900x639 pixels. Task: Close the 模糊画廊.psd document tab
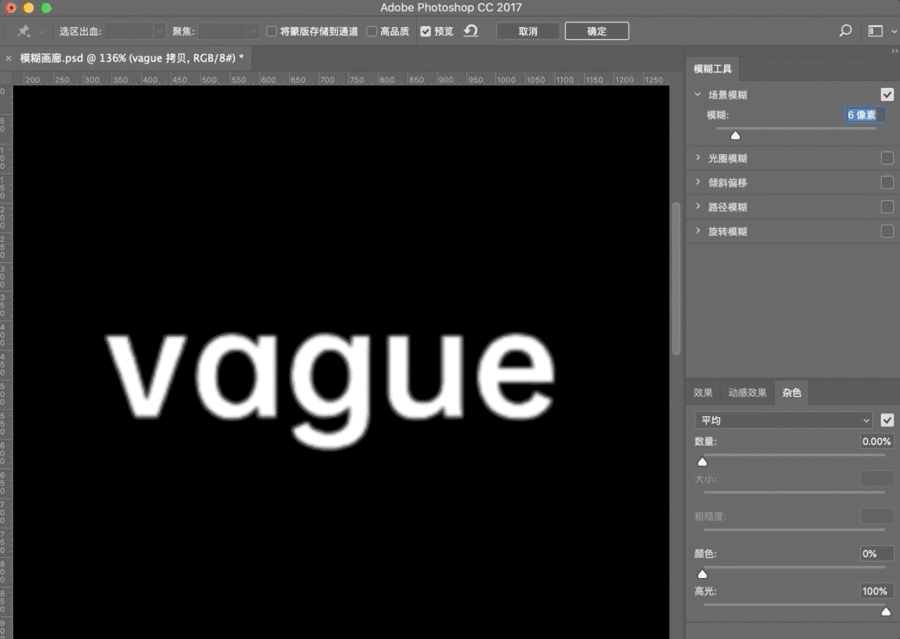tap(9, 58)
